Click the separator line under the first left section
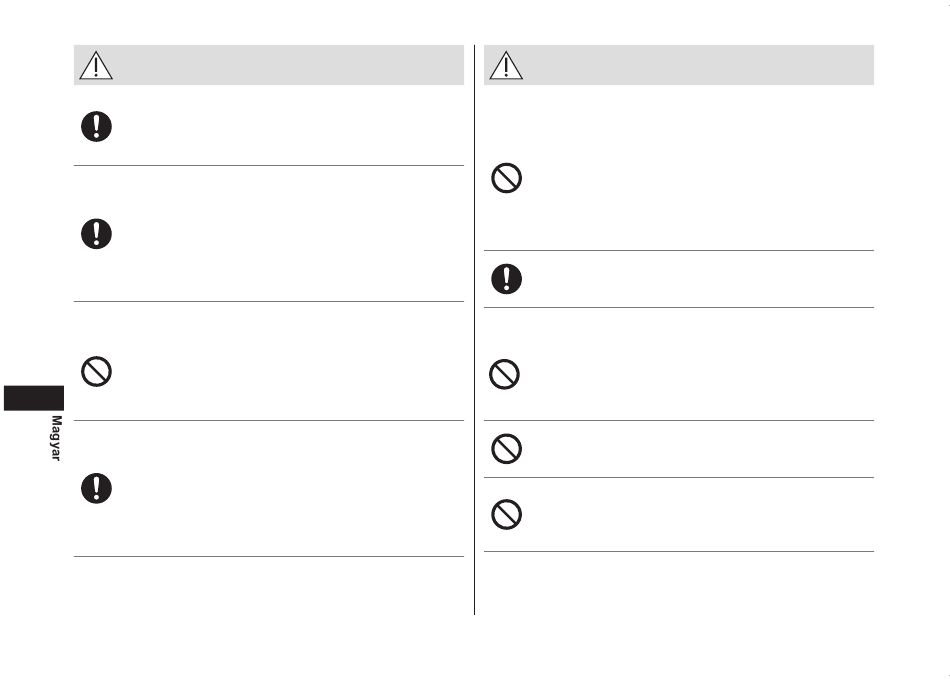Screen dimensions: 950x680 click(269, 165)
